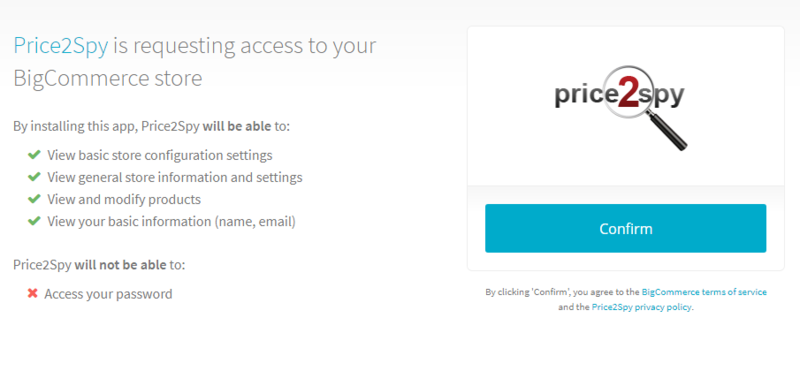
Task: Click the Confirm button
Action: click(x=626, y=228)
